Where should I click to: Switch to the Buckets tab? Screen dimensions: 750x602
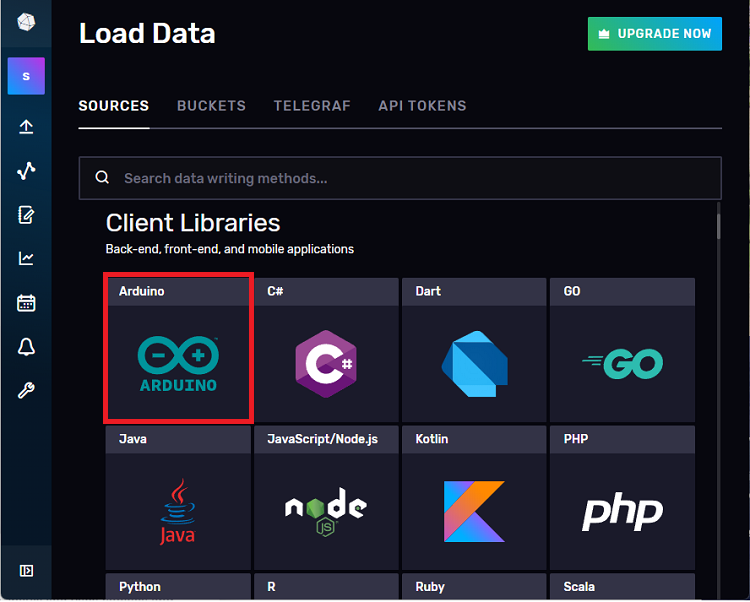[x=211, y=106]
